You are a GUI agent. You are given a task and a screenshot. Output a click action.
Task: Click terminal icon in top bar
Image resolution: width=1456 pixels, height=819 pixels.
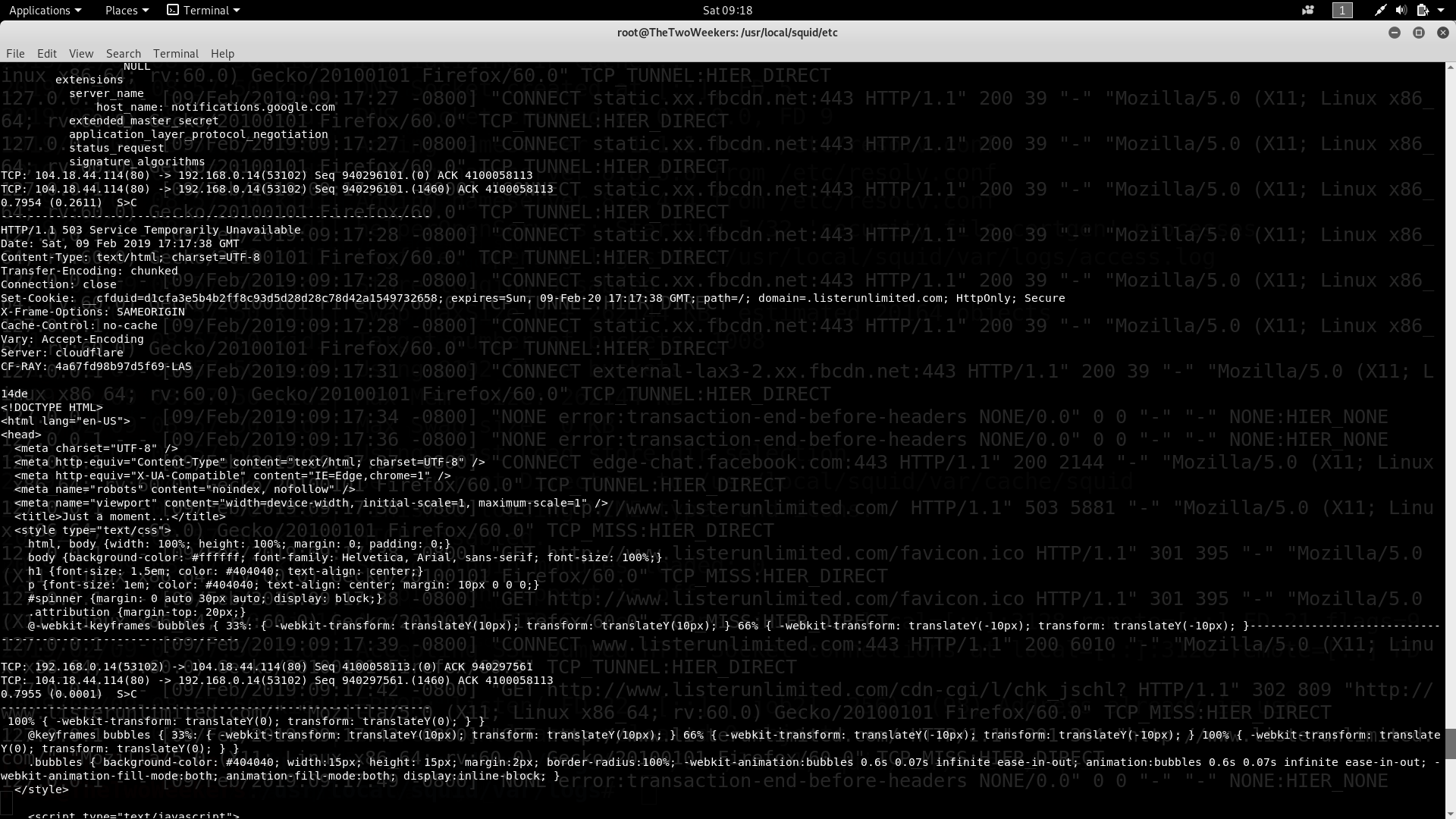pyautogui.click(x=173, y=10)
